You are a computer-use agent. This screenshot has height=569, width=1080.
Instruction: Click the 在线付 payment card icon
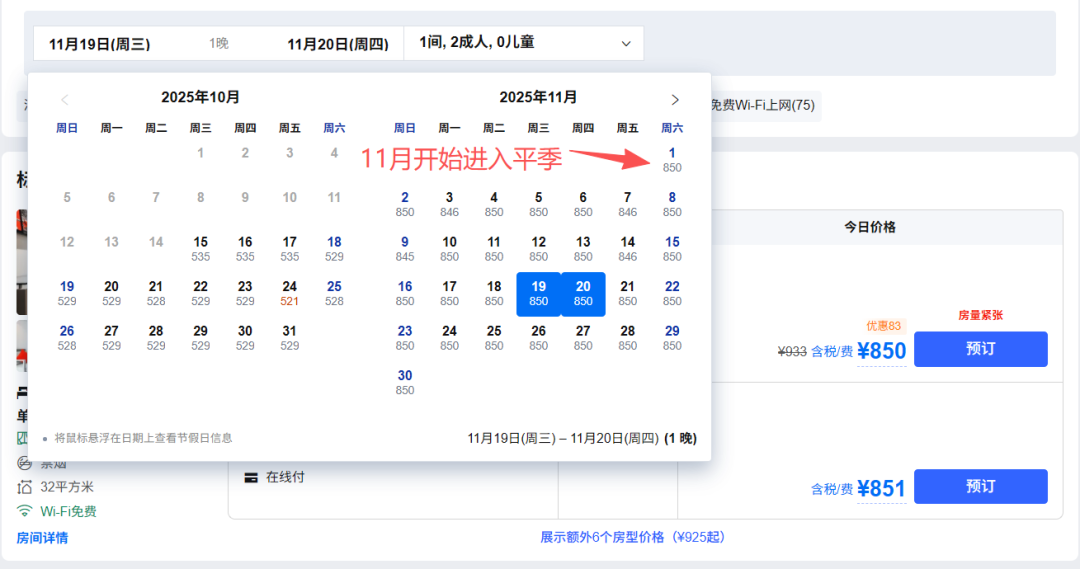click(251, 477)
